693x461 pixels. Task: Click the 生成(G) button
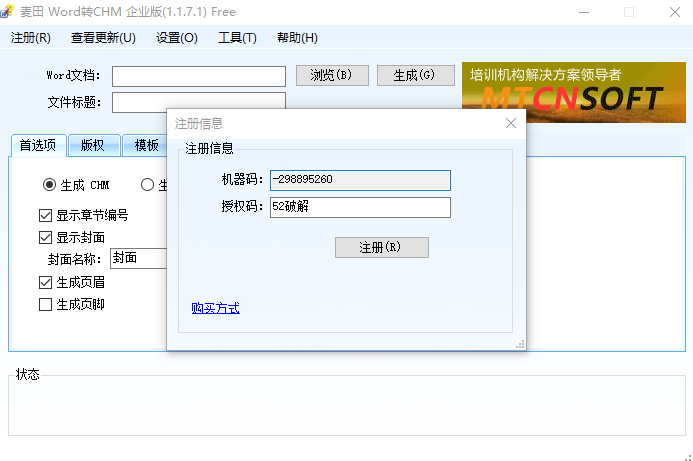pos(415,76)
